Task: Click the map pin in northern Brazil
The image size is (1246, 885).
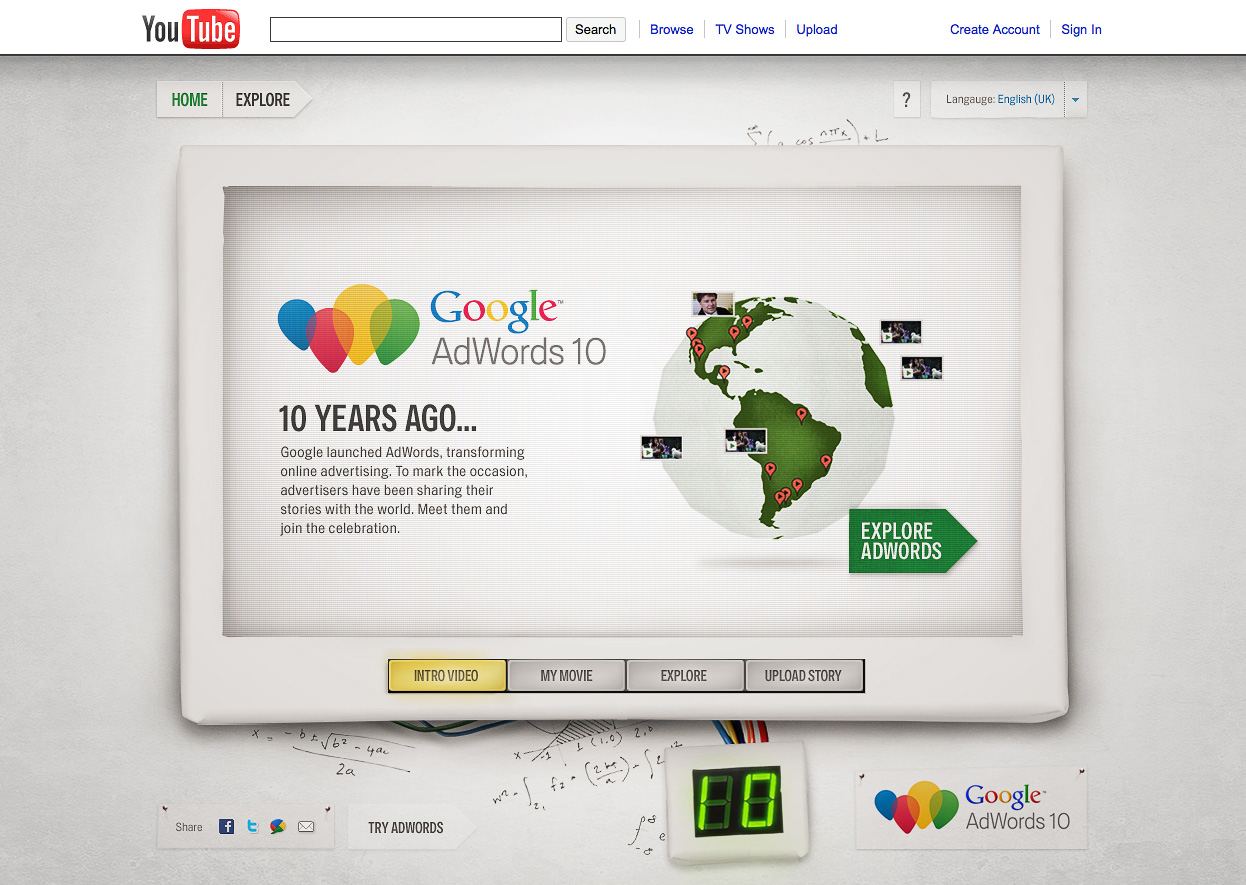Action: [801, 414]
